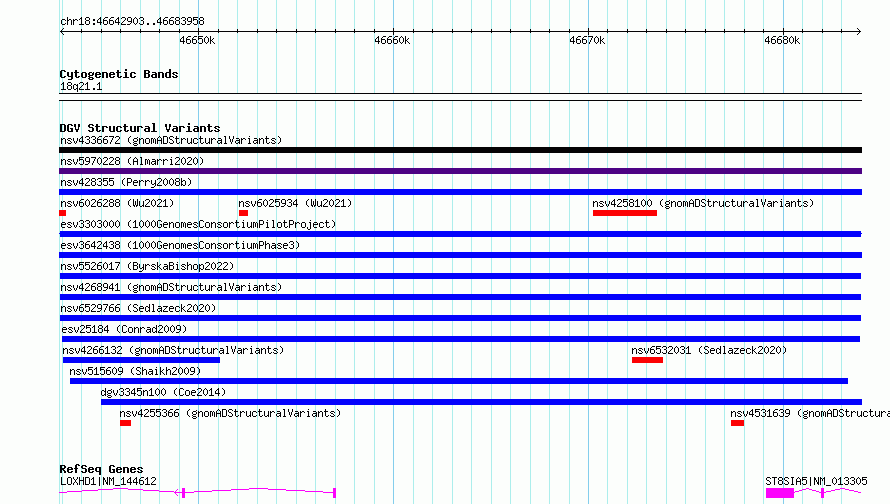The image size is (890, 504).
Task: Click the 46680k ruler label
Action: coord(782,40)
